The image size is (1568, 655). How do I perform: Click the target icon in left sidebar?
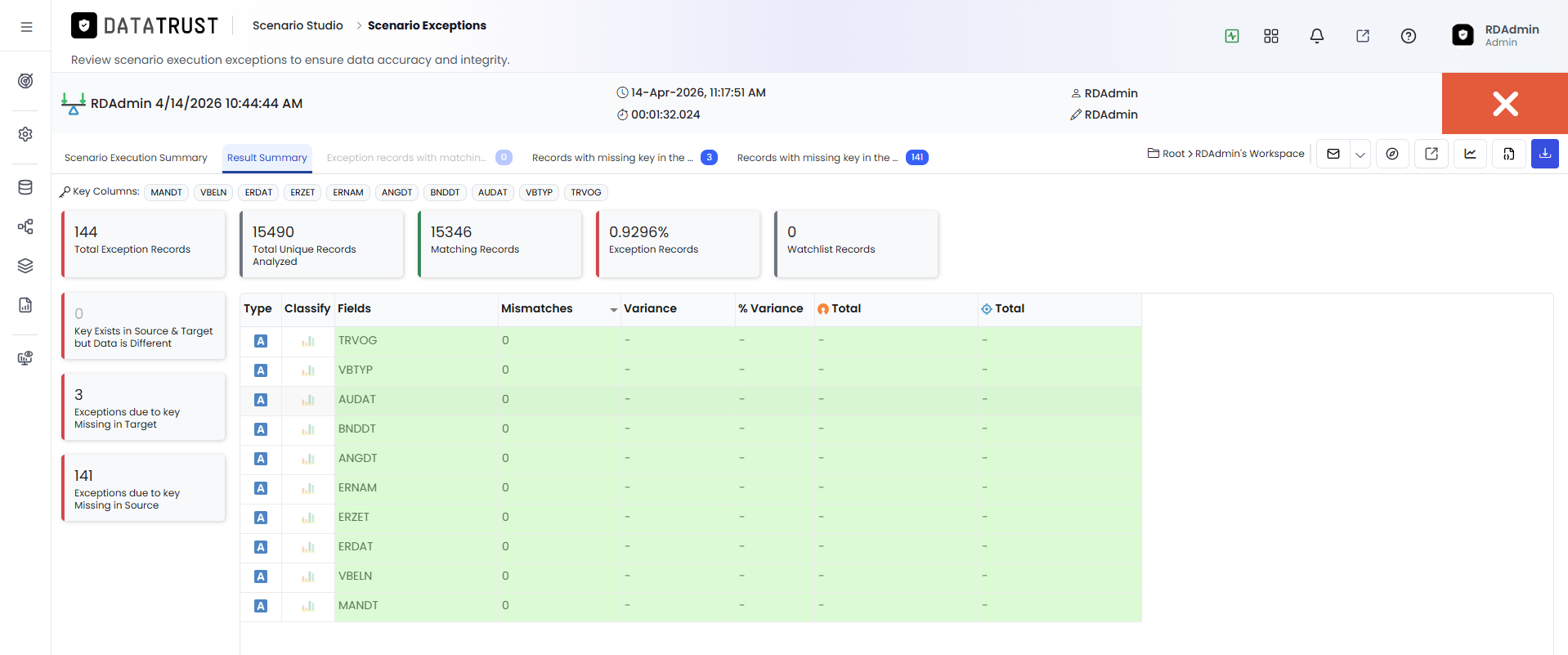coord(25,81)
